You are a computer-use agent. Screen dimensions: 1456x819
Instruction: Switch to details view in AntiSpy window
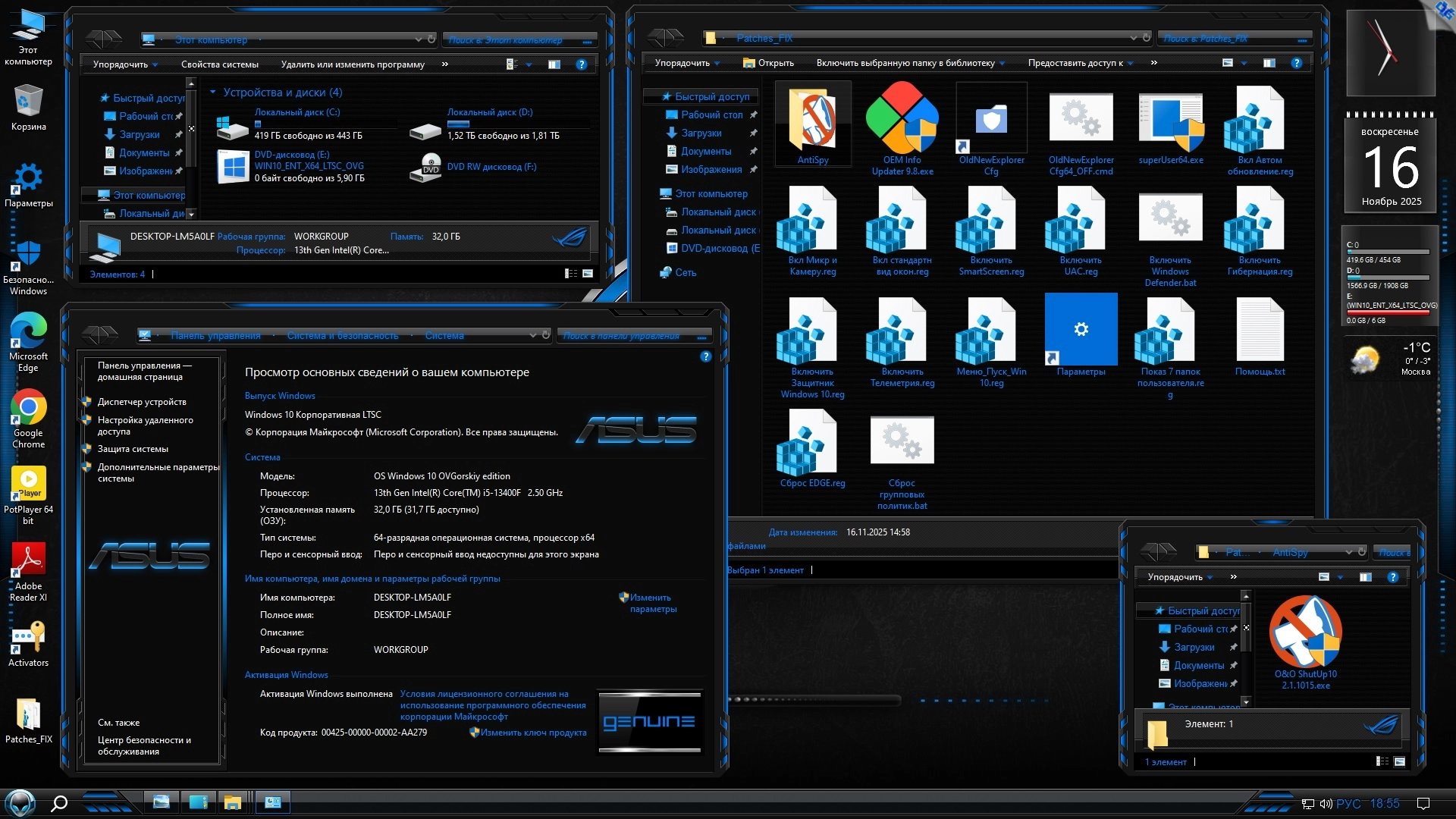[x=1382, y=761]
